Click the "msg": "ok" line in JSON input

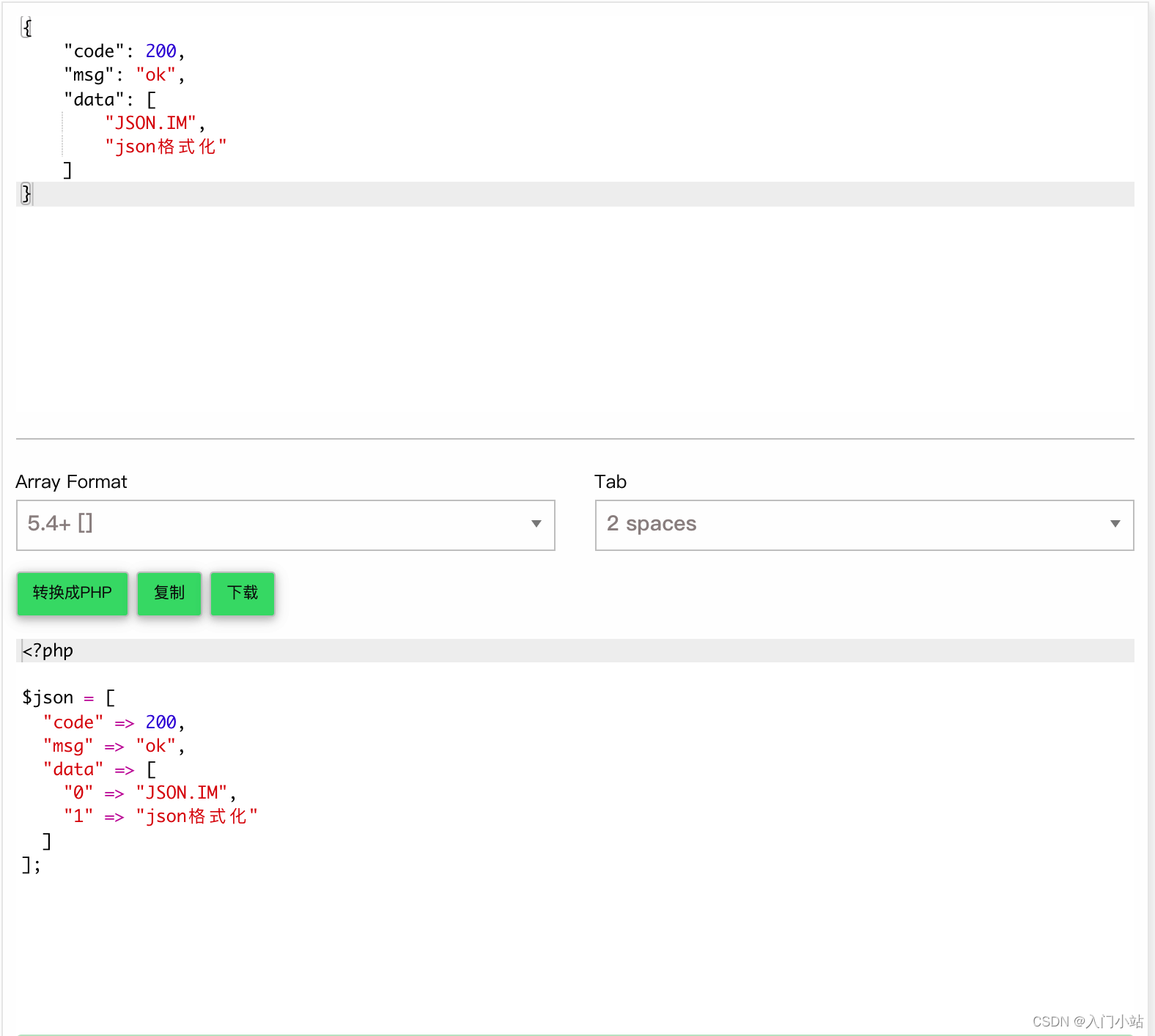(124, 75)
